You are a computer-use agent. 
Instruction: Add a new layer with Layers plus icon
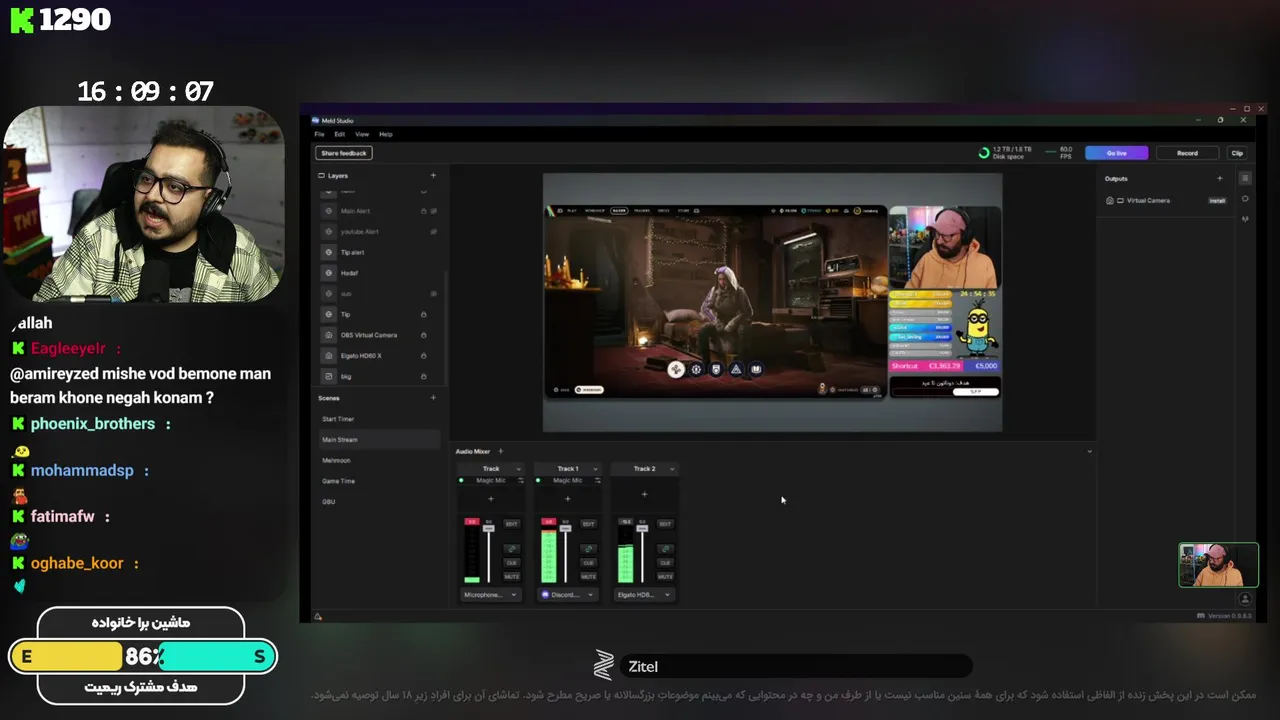pyautogui.click(x=433, y=175)
